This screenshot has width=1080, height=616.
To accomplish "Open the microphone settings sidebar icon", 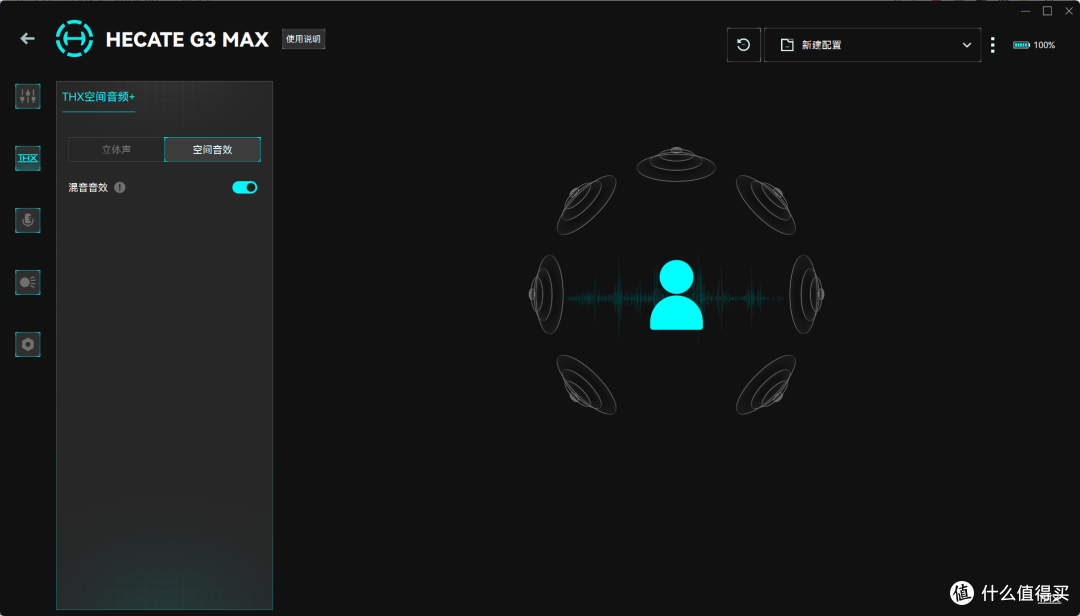I will pos(28,220).
